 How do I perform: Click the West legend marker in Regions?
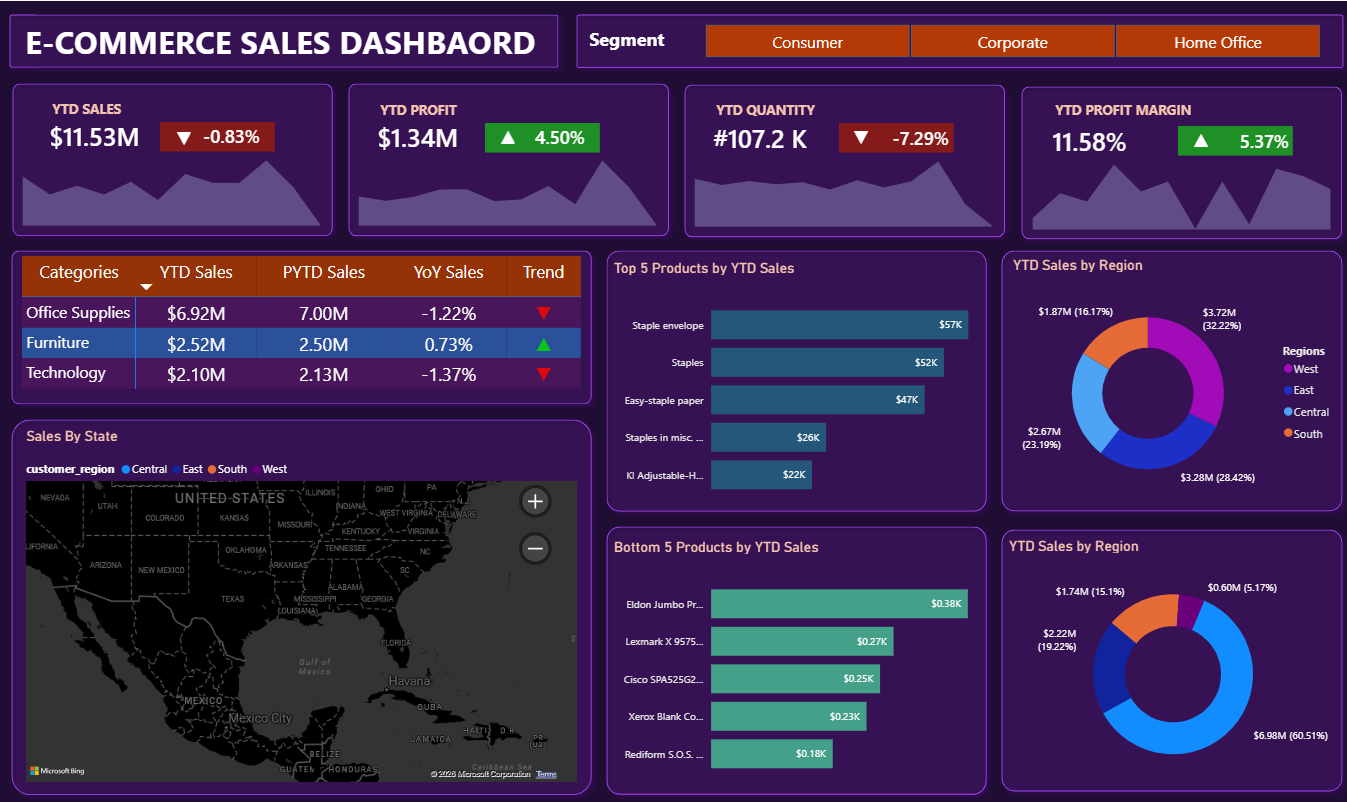click(x=1288, y=369)
